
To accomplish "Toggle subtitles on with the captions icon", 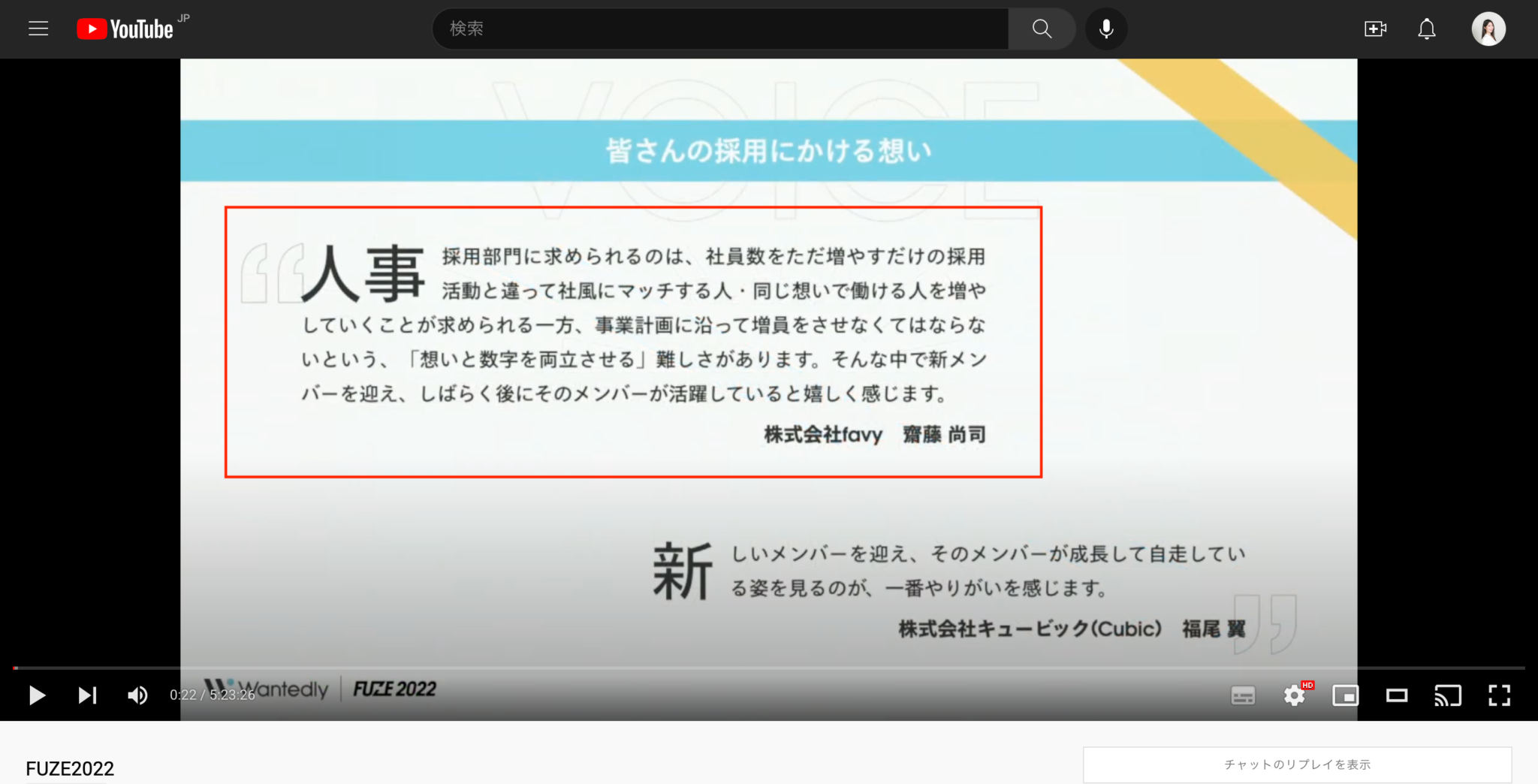I will coord(1244,696).
